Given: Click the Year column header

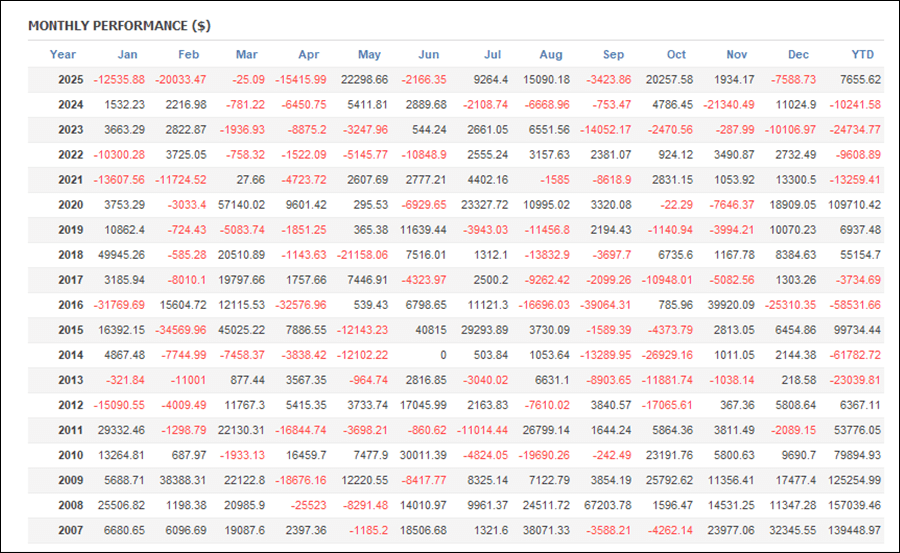Looking at the screenshot, I should [x=63, y=55].
